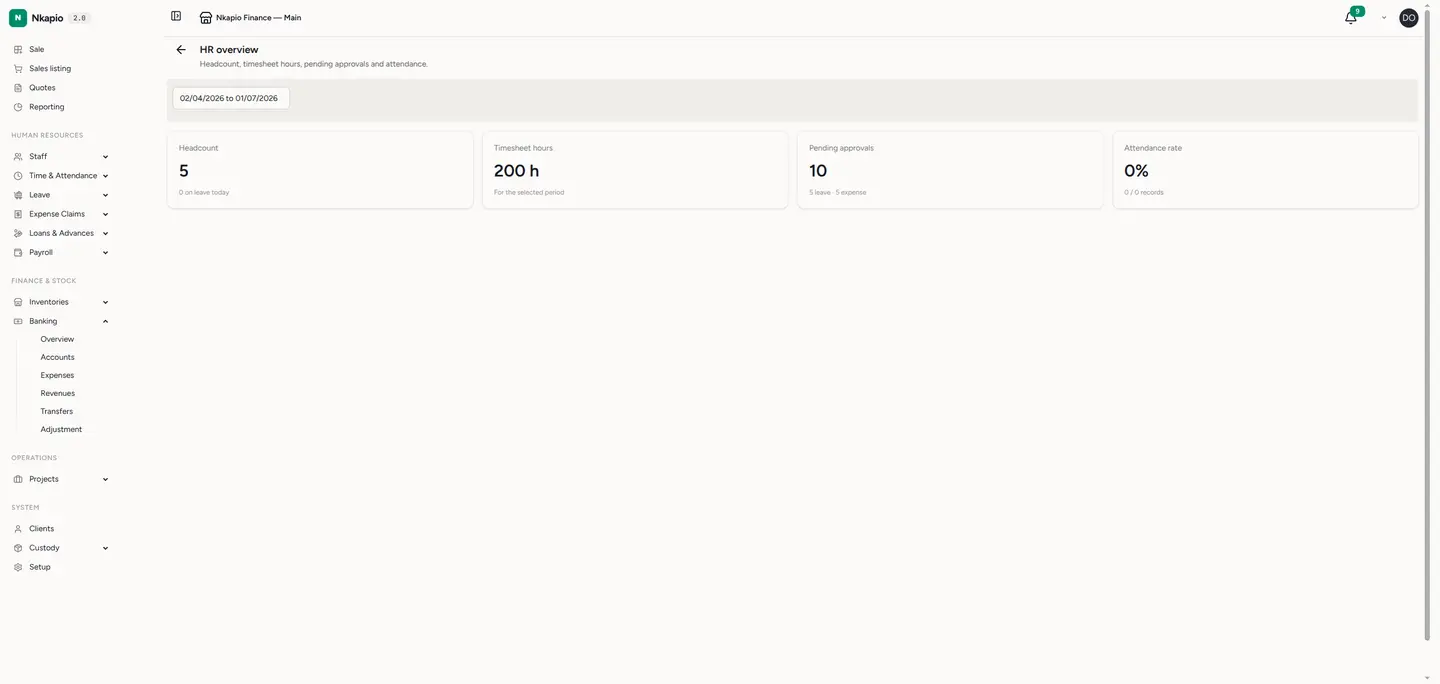Expand Time & Attendance chevron
Viewport: 1440px width, 684px height.
(x=105, y=176)
